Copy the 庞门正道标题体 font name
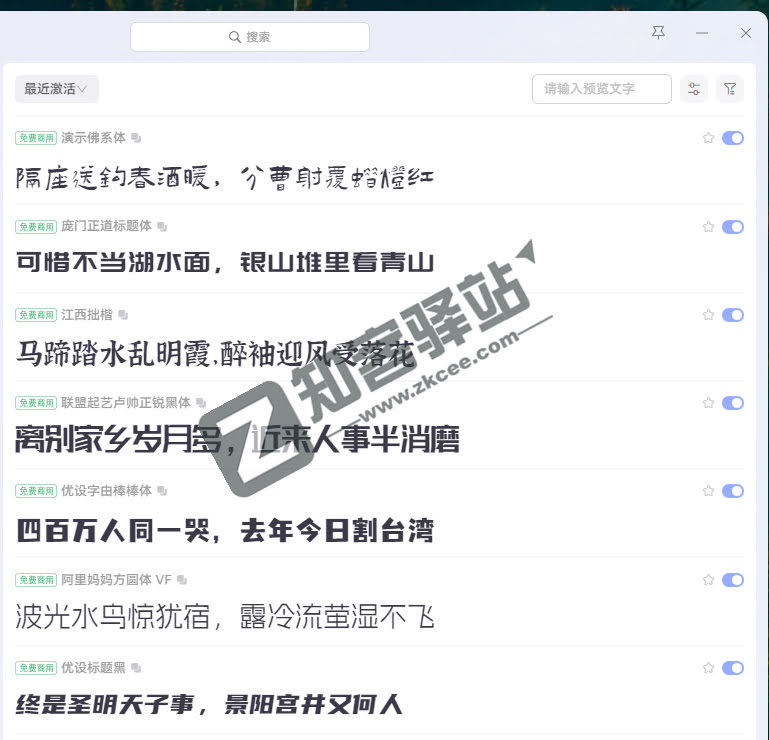 (162, 227)
